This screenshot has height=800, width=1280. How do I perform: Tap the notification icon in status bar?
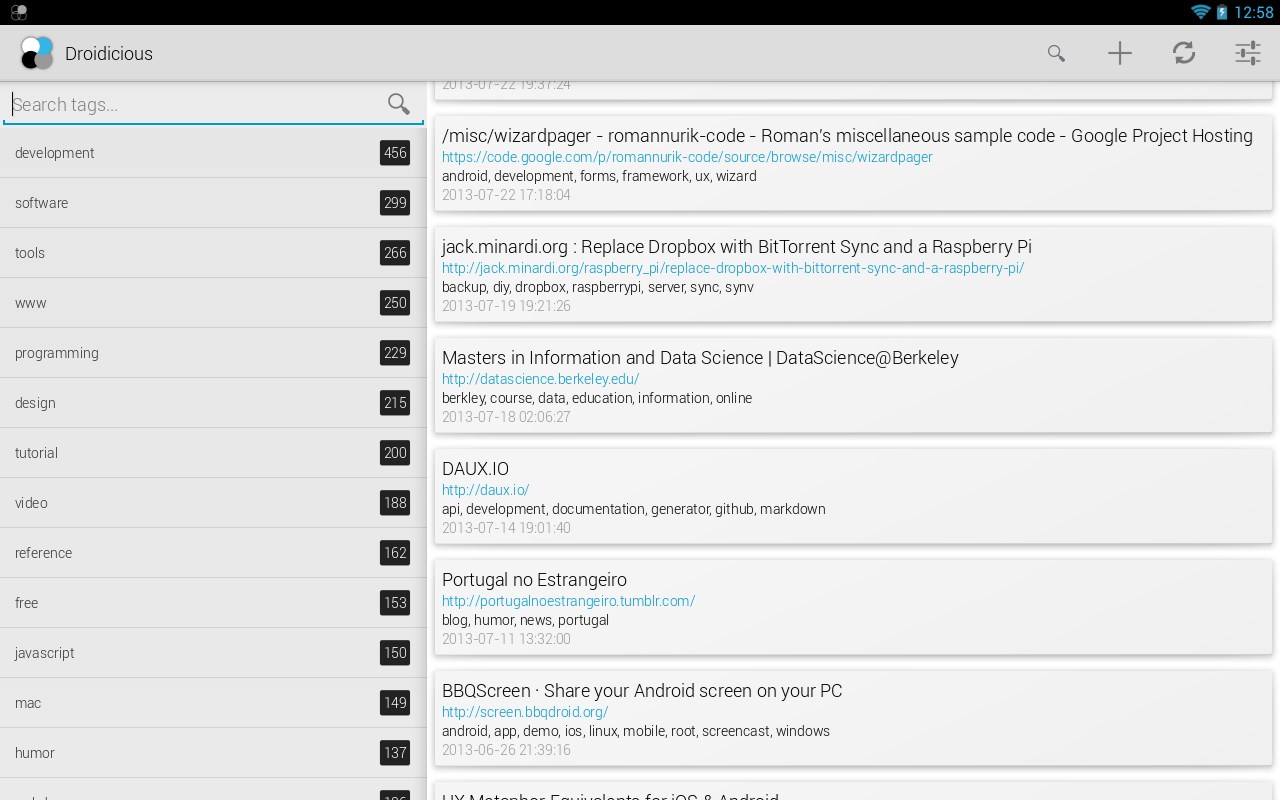click(x=18, y=12)
